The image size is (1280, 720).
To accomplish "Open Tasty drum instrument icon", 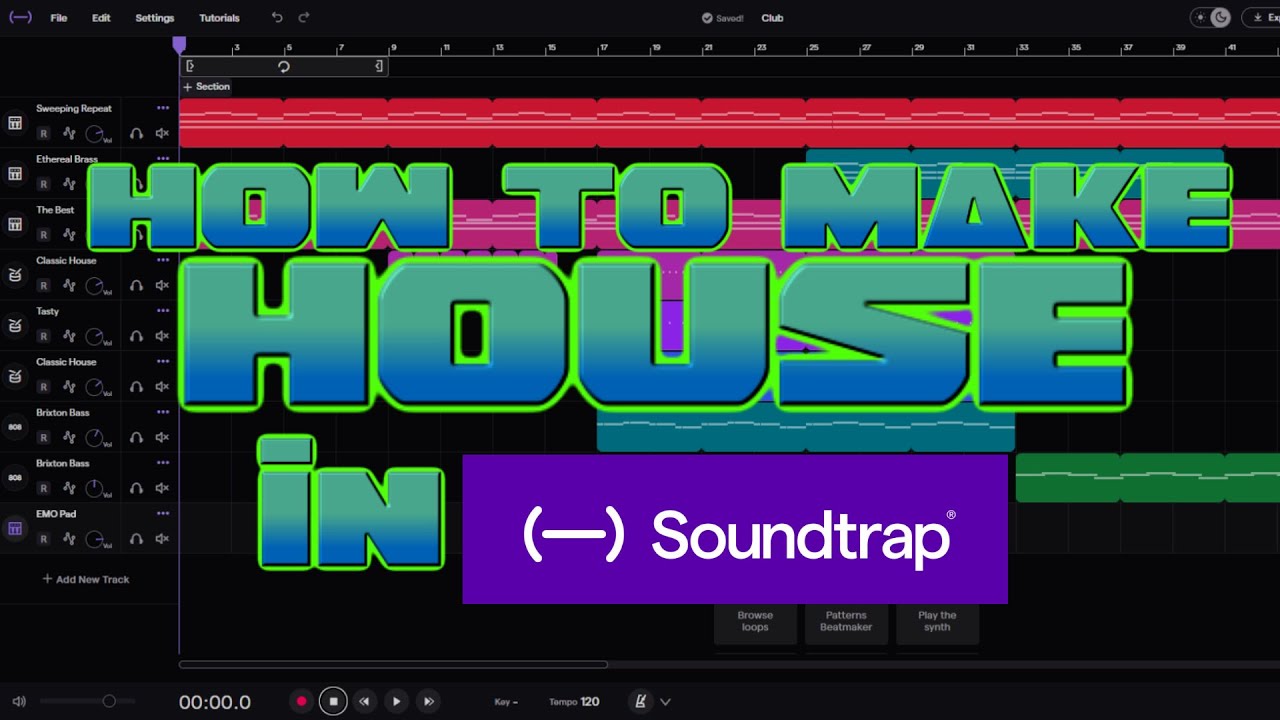I will coord(15,325).
